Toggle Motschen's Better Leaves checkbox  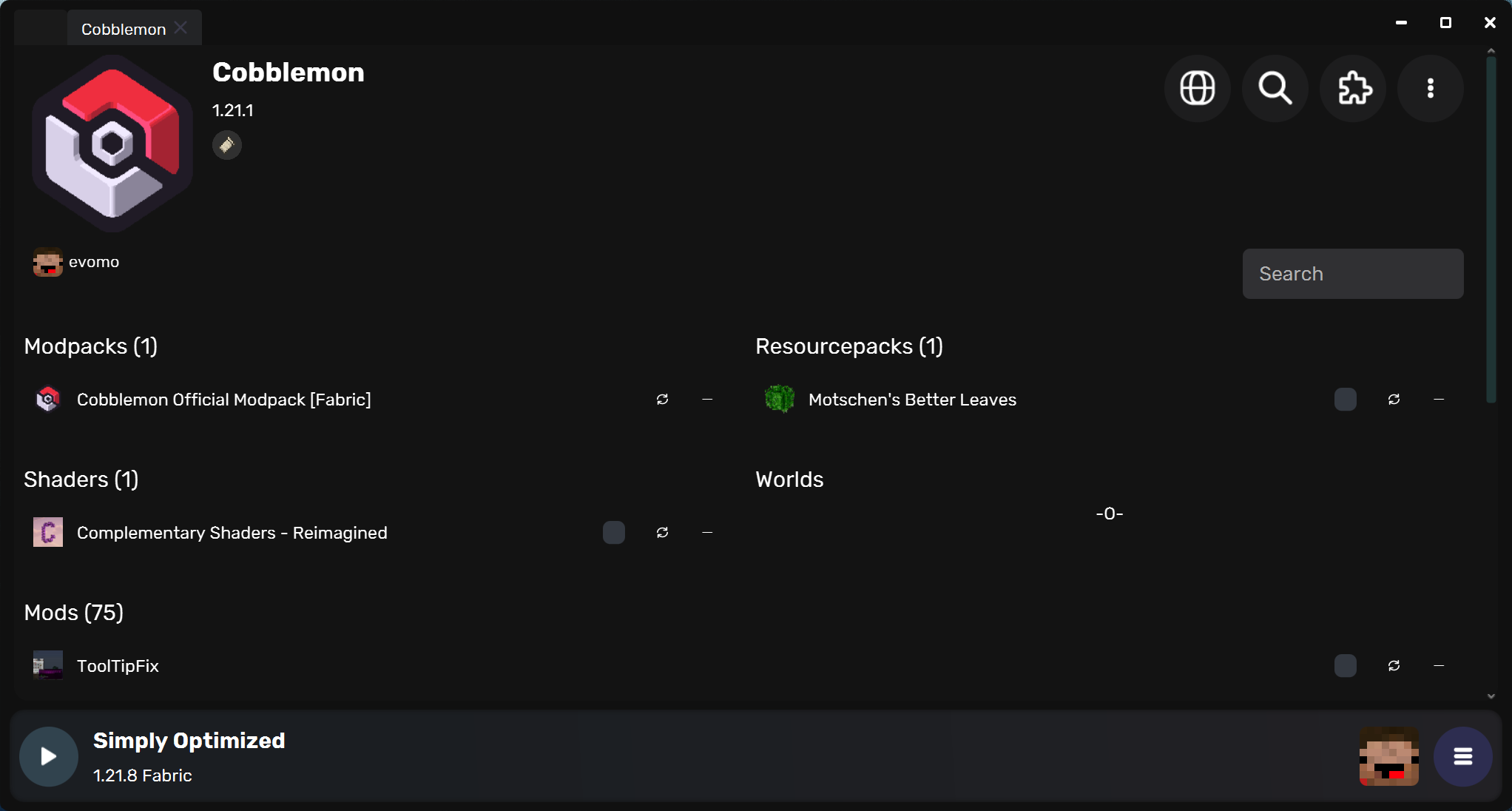(1346, 400)
